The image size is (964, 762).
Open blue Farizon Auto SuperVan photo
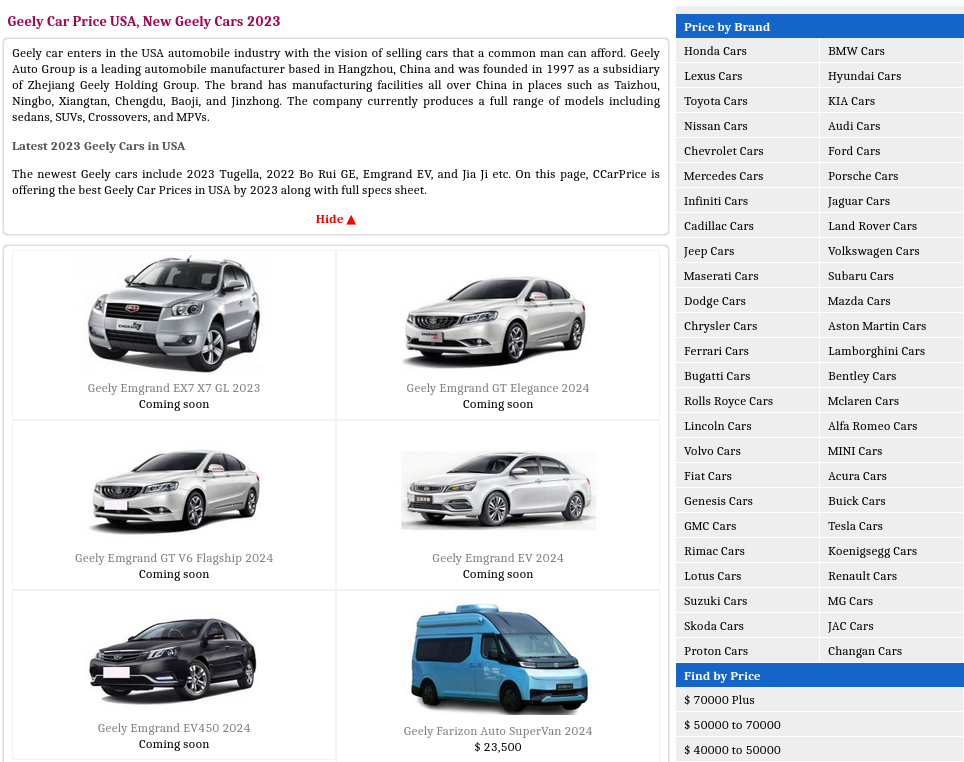click(x=498, y=659)
